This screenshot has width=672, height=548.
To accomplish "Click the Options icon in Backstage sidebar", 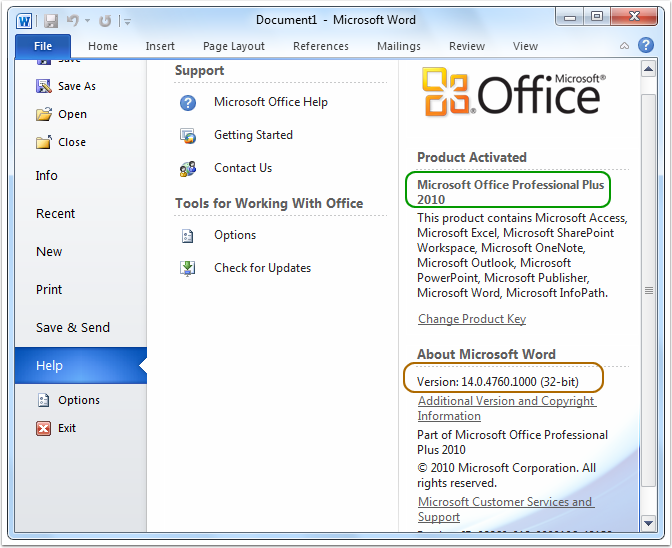I will point(44,400).
